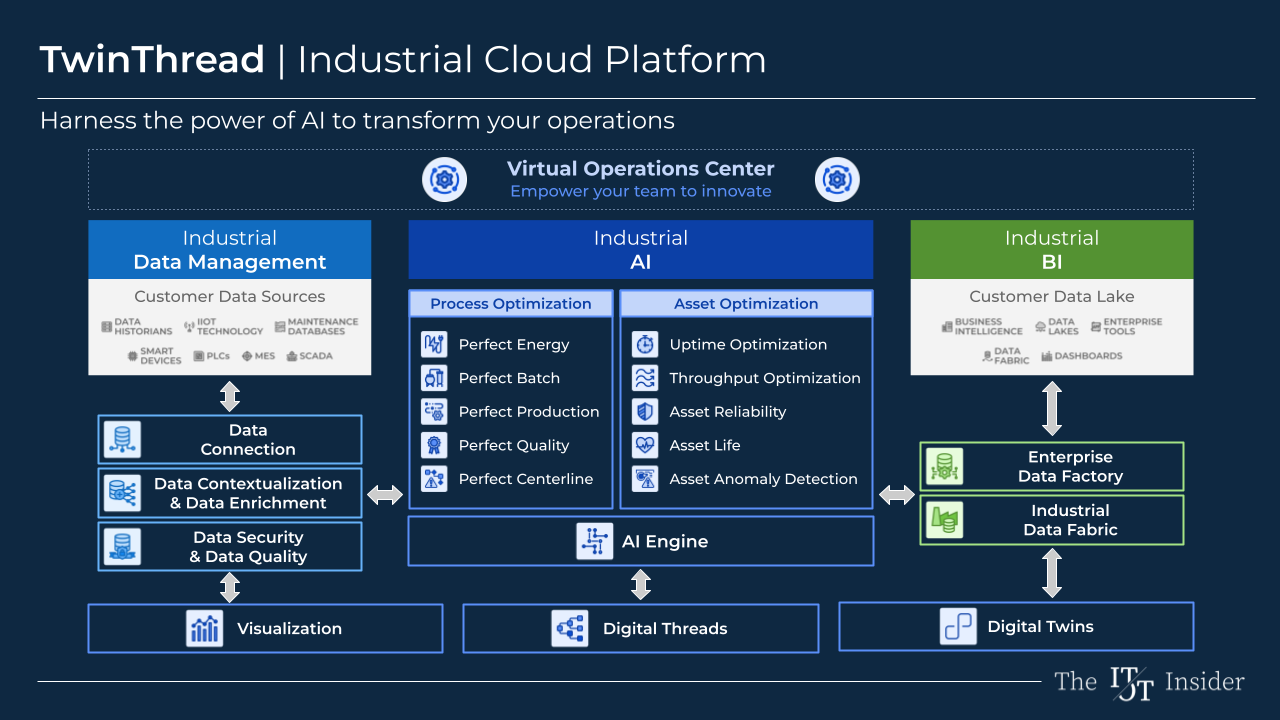1280x720 pixels.
Task: Click the Digital Twins icon
Action: click(958, 626)
